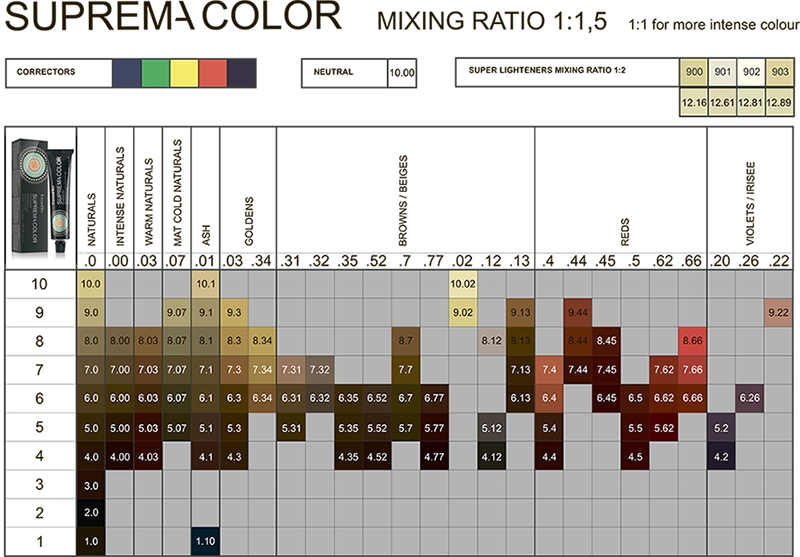The image size is (800, 557).
Task: Select shade 1.10 blue-black swatch
Action: (206, 541)
